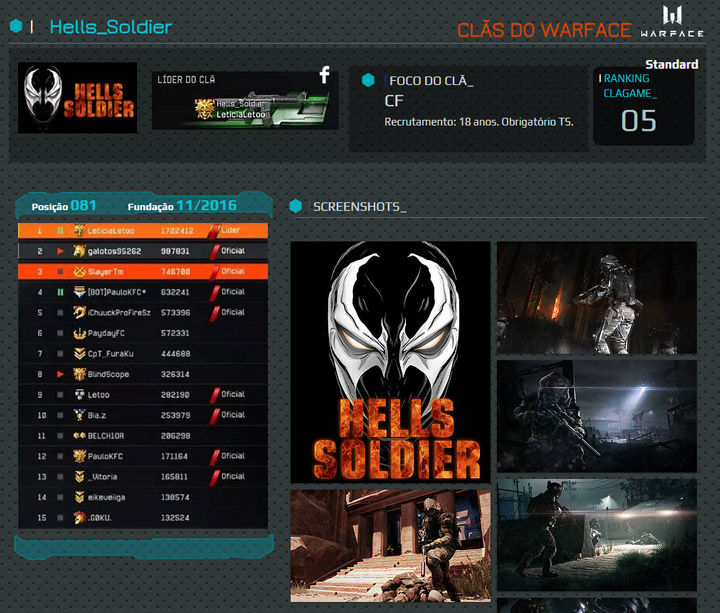
Task: Open the Hells Soldier clan logo thumbnail
Action: (x=77, y=97)
